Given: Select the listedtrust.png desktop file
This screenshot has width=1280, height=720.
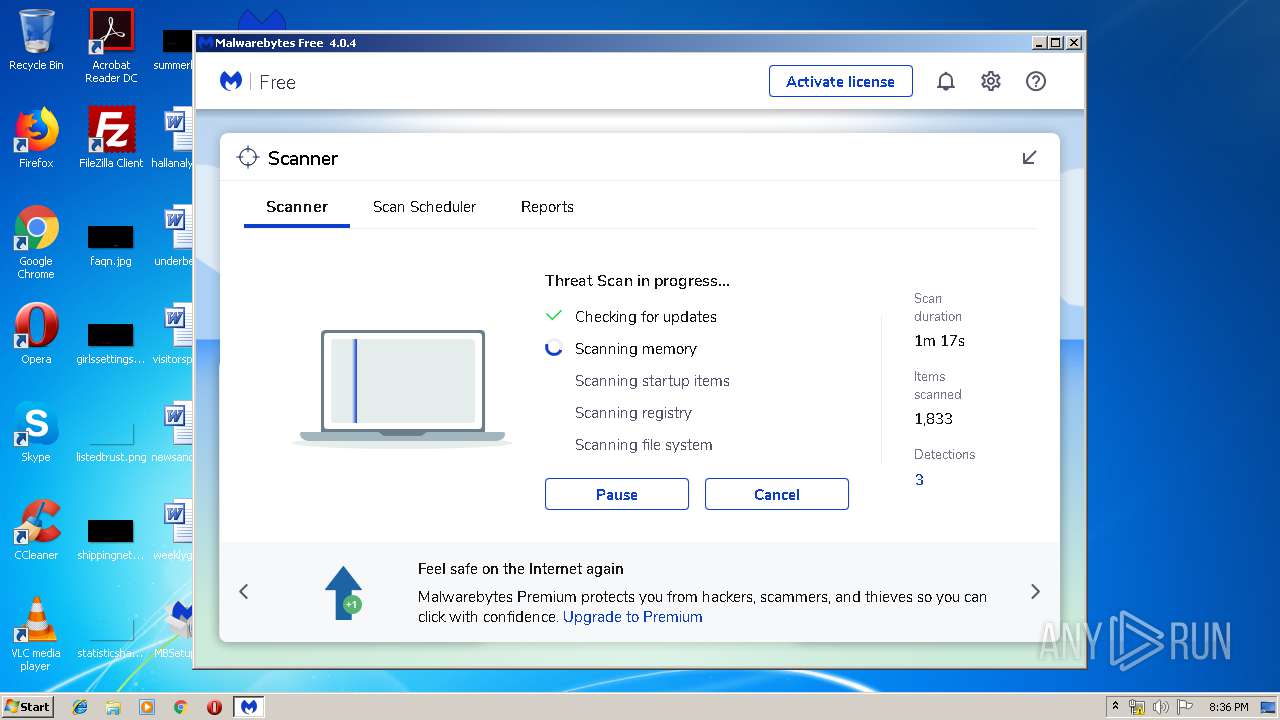Looking at the screenshot, I should click(111, 442).
